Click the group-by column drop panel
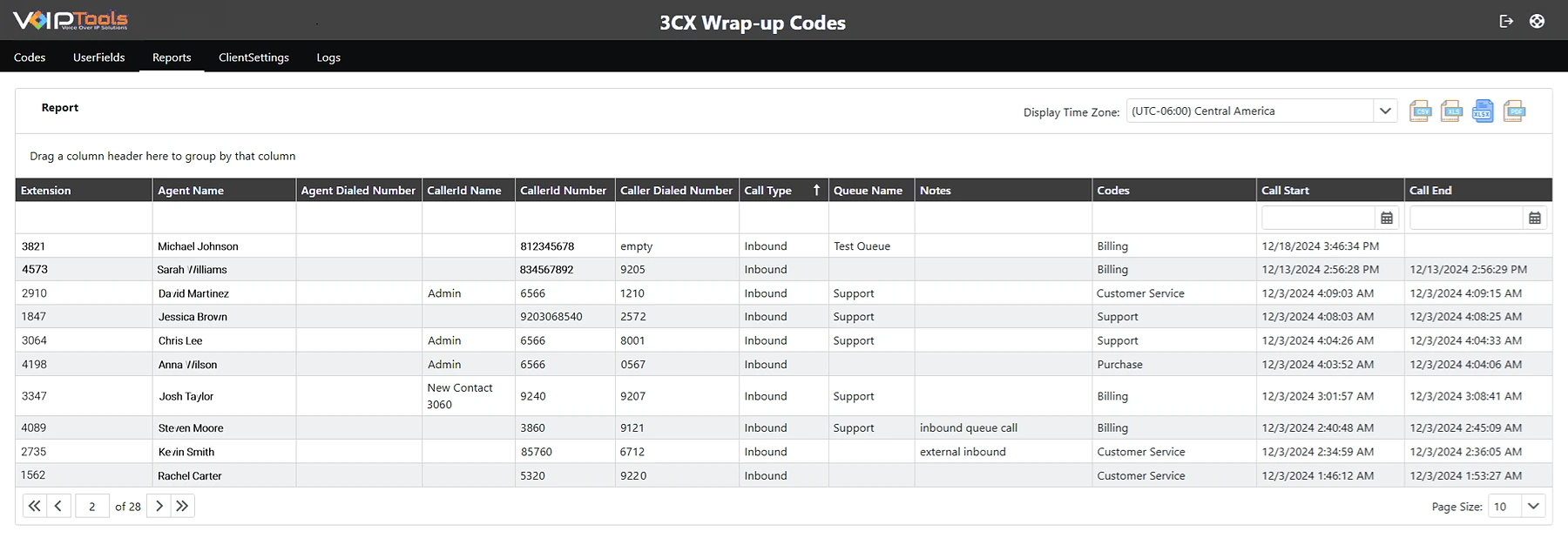1568x538 pixels. point(783,156)
